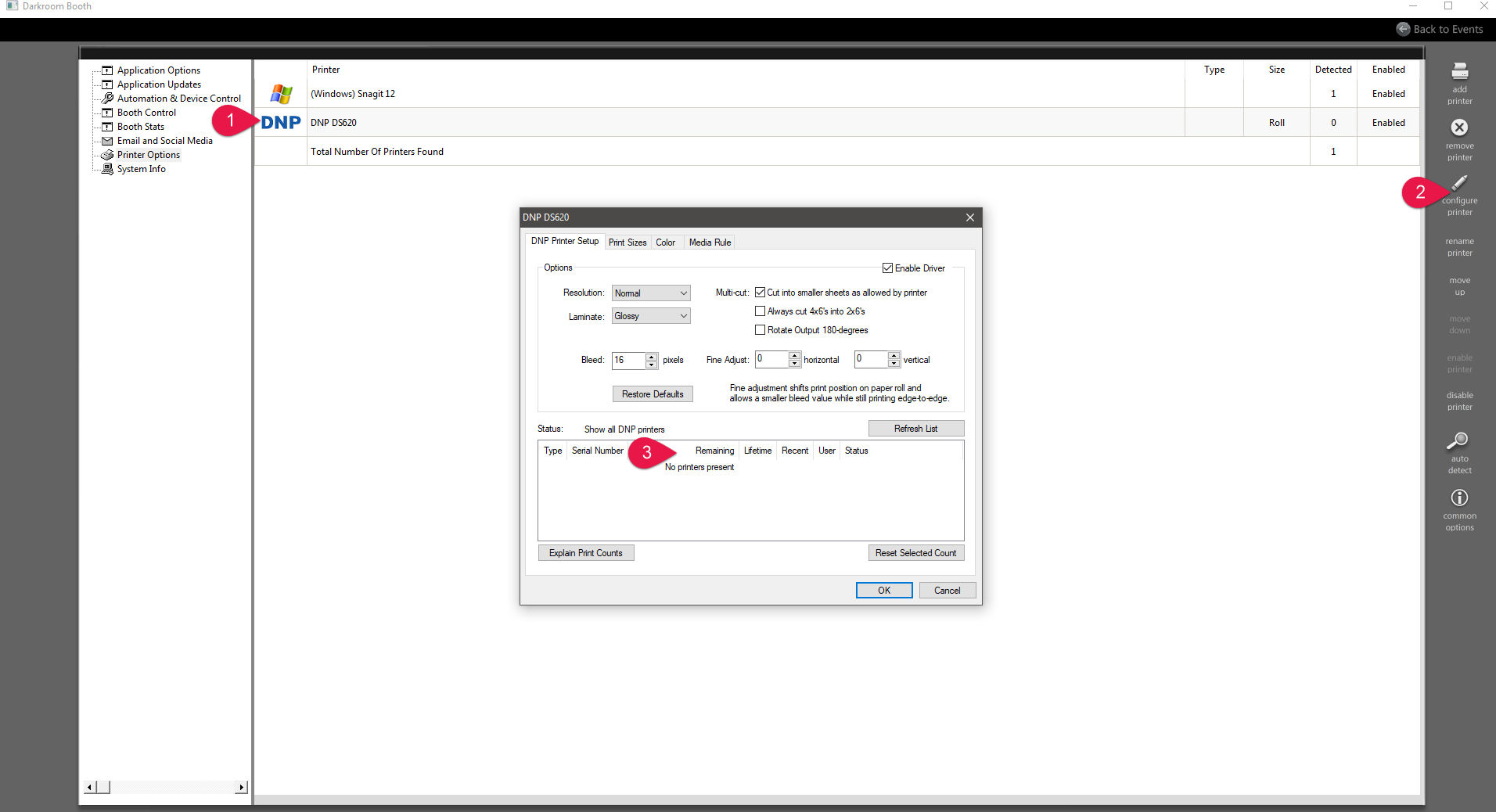Click the configure printer pencil icon
This screenshot has height=812, width=1496.
pos(1459,183)
